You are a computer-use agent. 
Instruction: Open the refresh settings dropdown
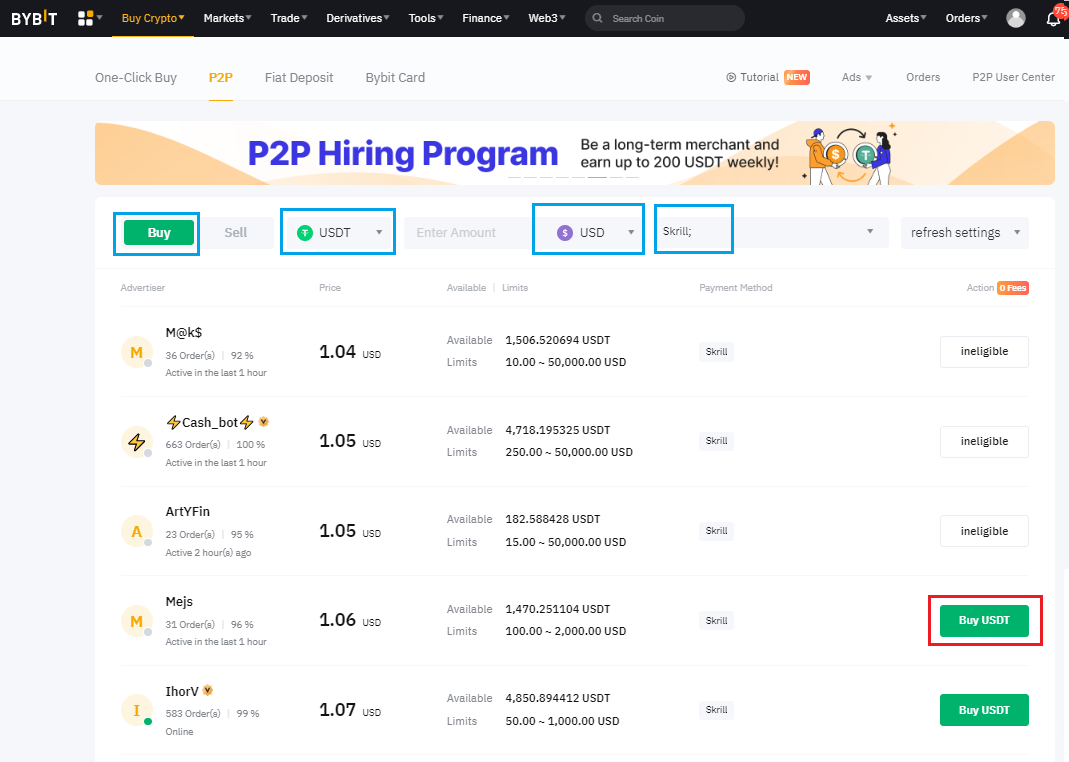click(965, 233)
